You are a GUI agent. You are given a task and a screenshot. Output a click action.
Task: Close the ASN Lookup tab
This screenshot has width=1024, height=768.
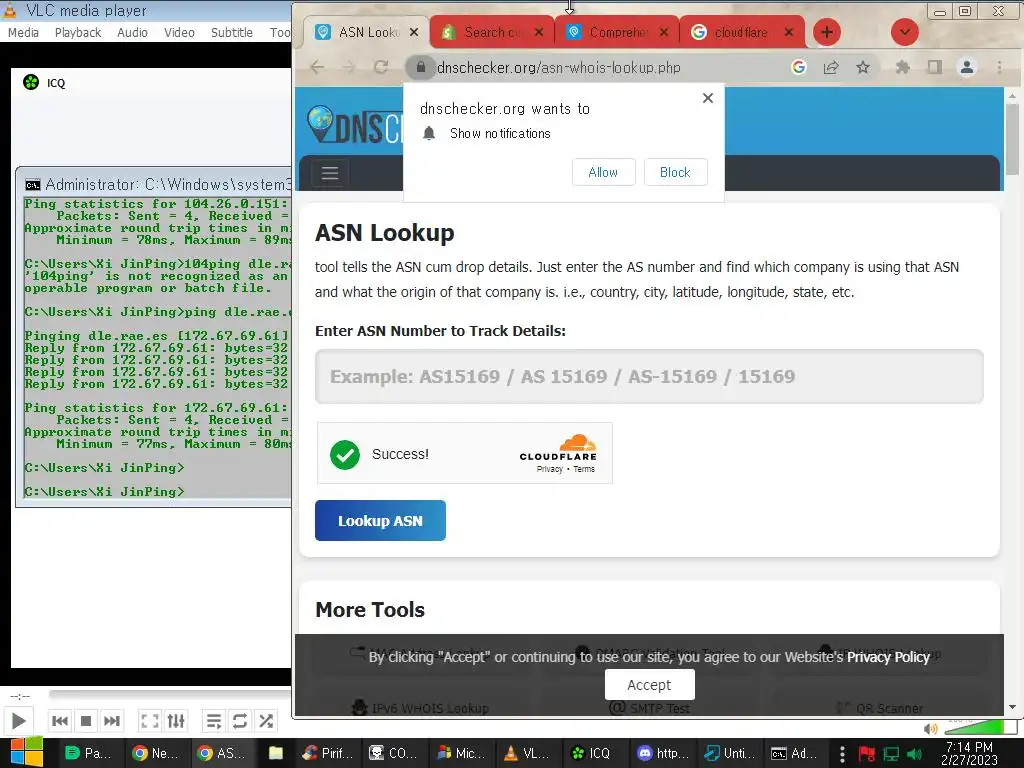pos(414,32)
